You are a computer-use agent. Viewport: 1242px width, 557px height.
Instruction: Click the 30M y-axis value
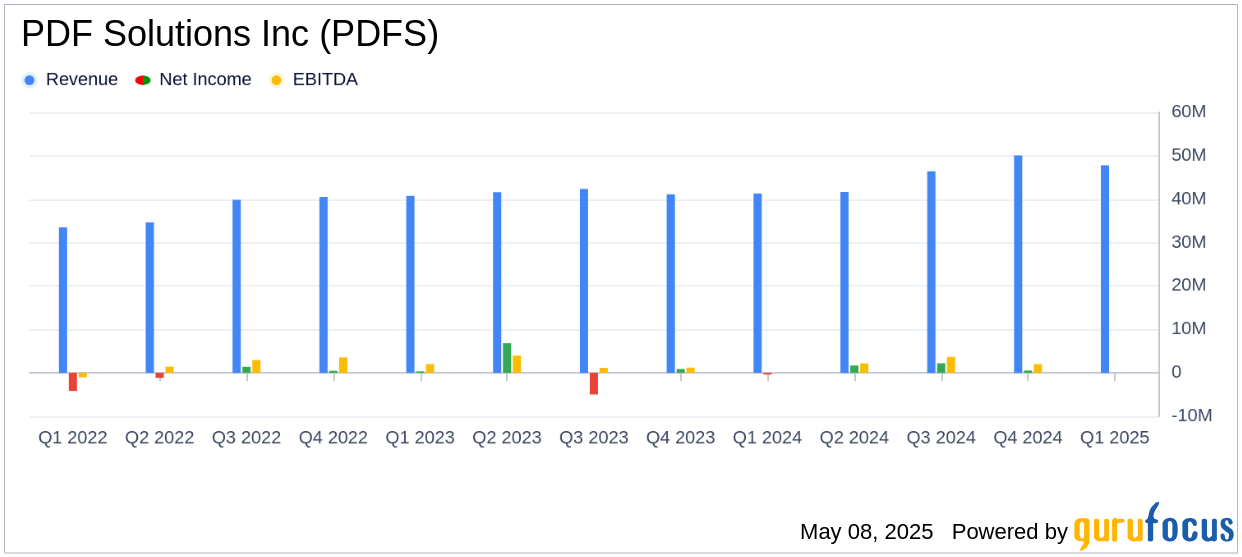1189,242
